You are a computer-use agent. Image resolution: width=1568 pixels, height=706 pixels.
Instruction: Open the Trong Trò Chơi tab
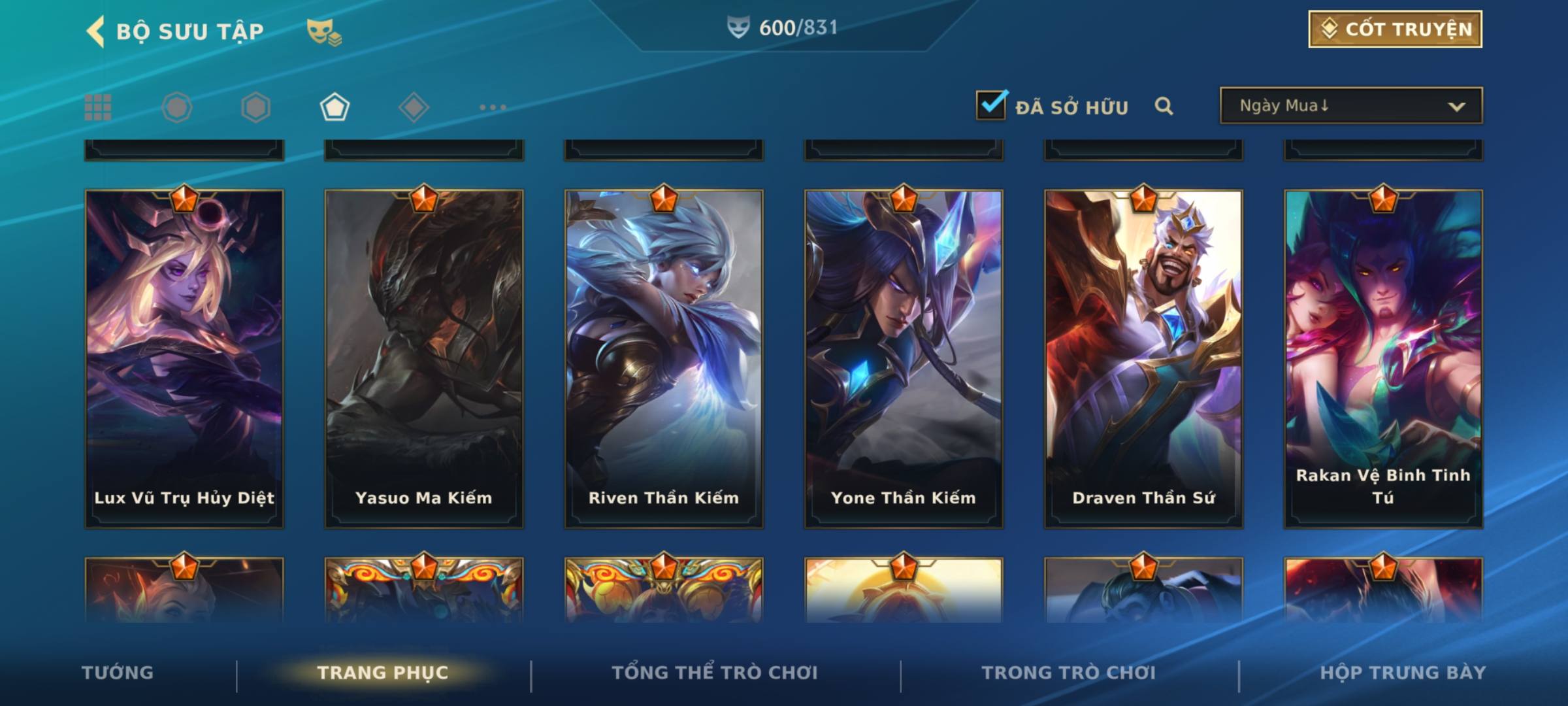[x=1069, y=672]
